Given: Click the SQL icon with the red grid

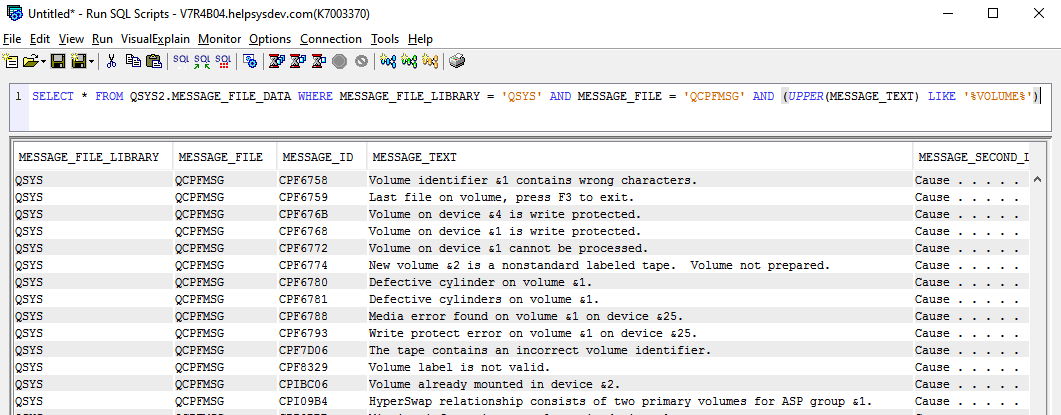Looking at the screenshot, I should pyautogui.click(x=223, y=61).
